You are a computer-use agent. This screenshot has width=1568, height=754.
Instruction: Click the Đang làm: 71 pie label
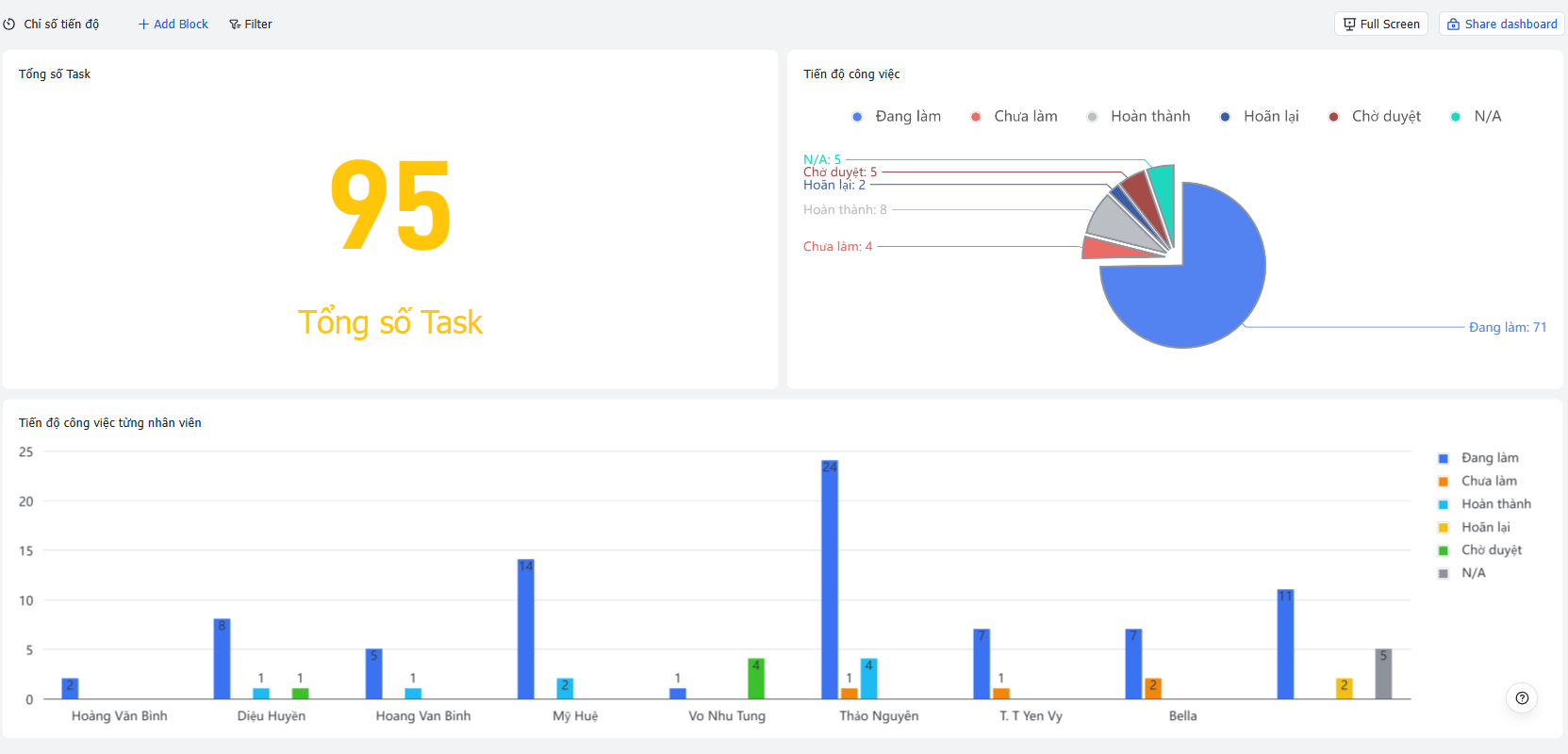(1508, 328)
